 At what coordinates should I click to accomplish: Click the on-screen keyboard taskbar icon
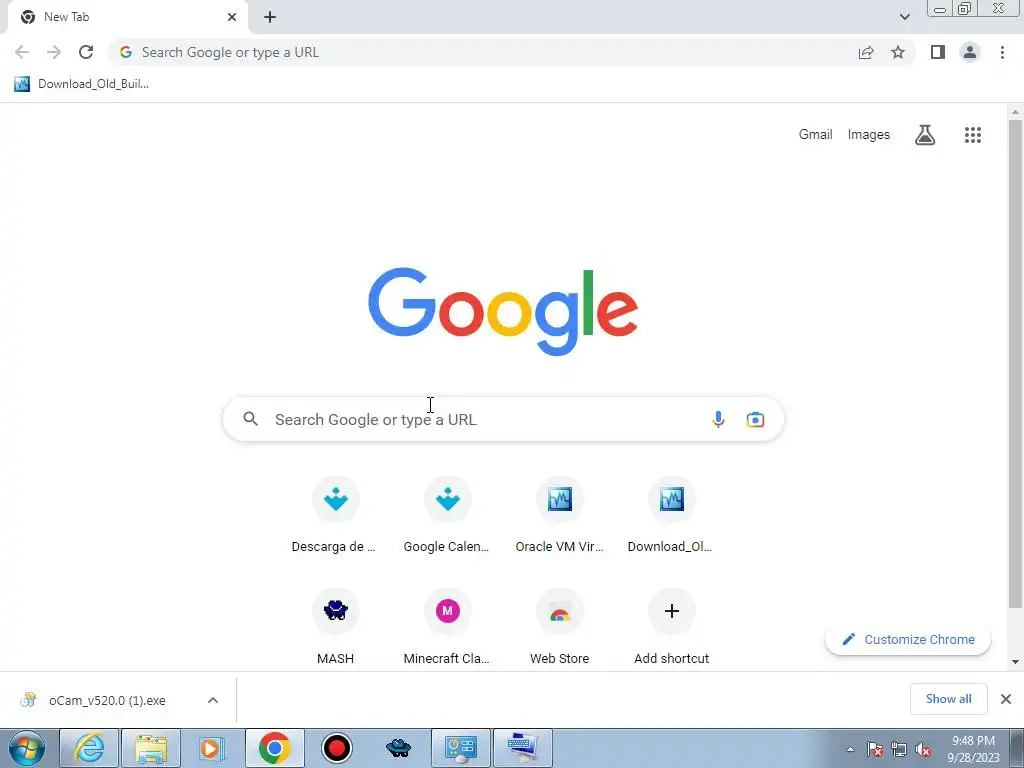pyautogui.click(x=522, y=748)
